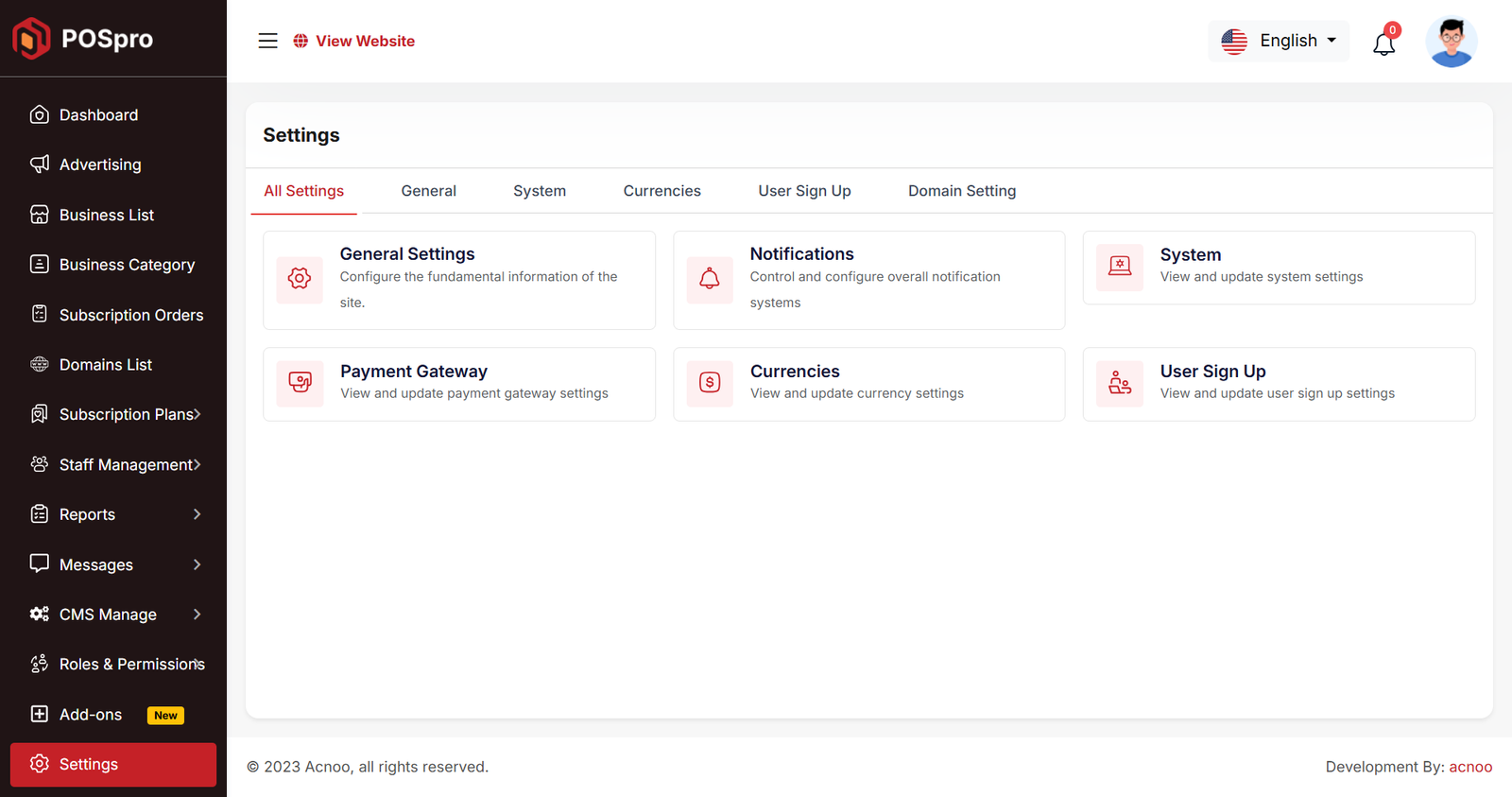Open the user avatar profile menu

tap(1451, 43)
